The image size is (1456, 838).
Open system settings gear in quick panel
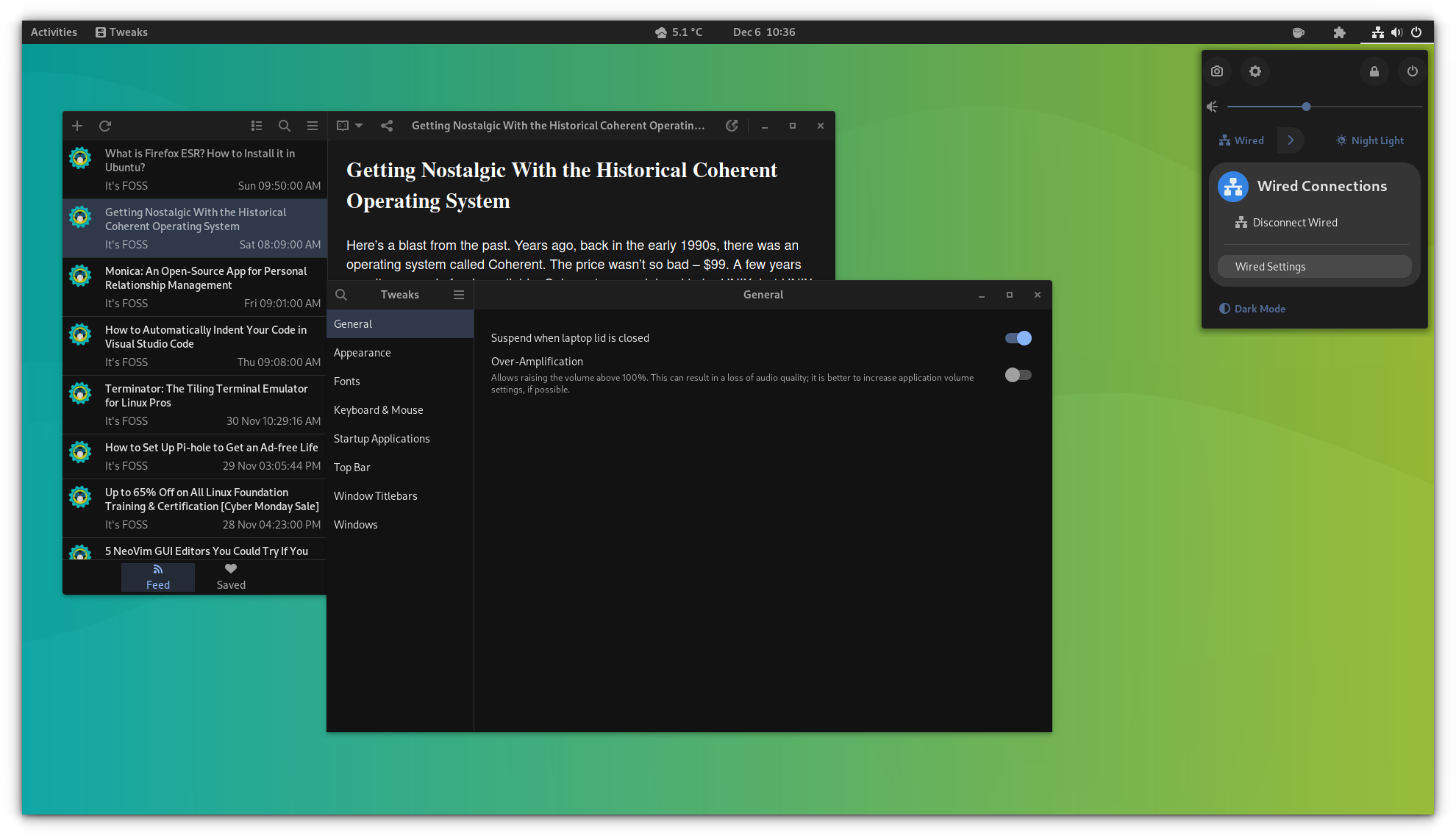coord(1255,71)
